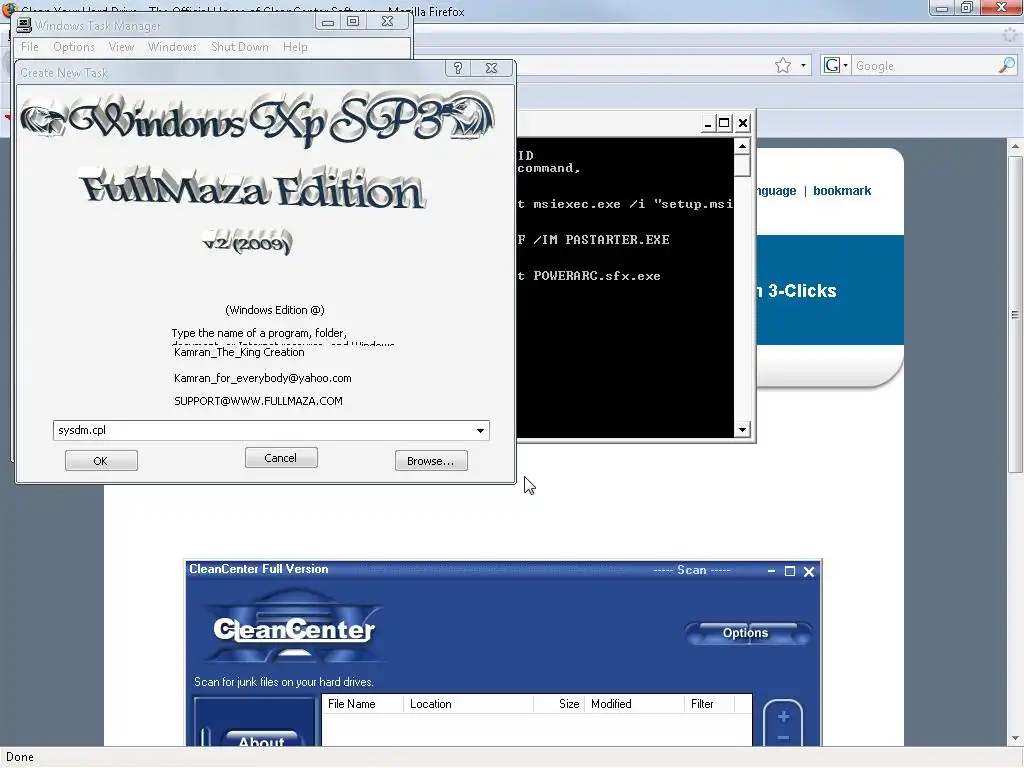Click command window scroll up arrow
Screen dimensions: 1024x768
742,146
